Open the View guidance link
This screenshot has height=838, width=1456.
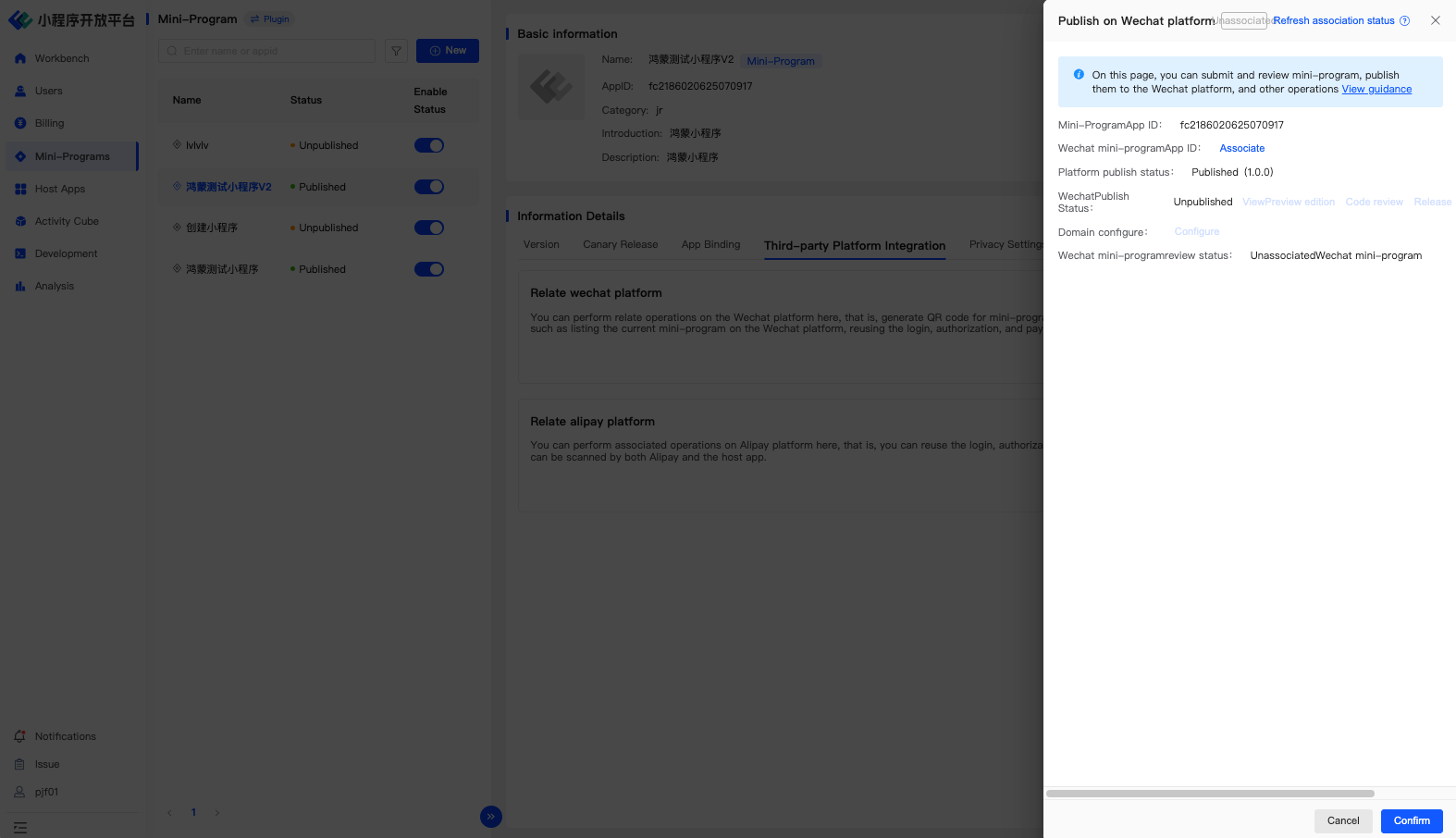tap(1376, 89)
